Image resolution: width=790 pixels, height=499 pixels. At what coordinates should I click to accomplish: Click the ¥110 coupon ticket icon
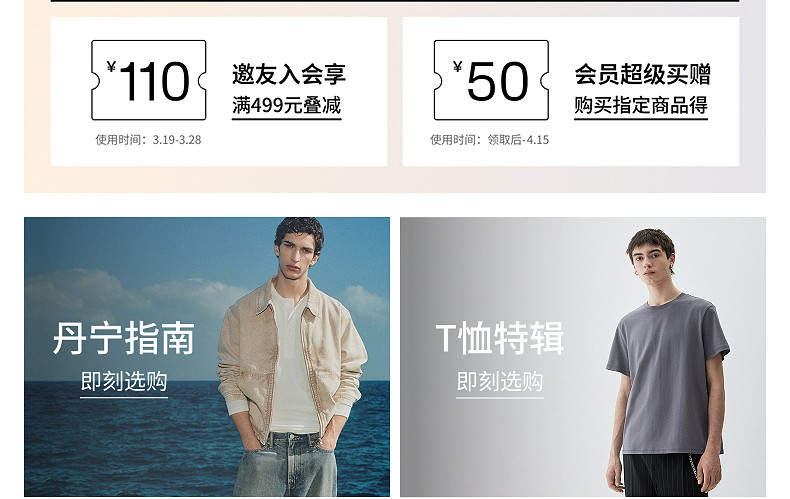[149, 80]
